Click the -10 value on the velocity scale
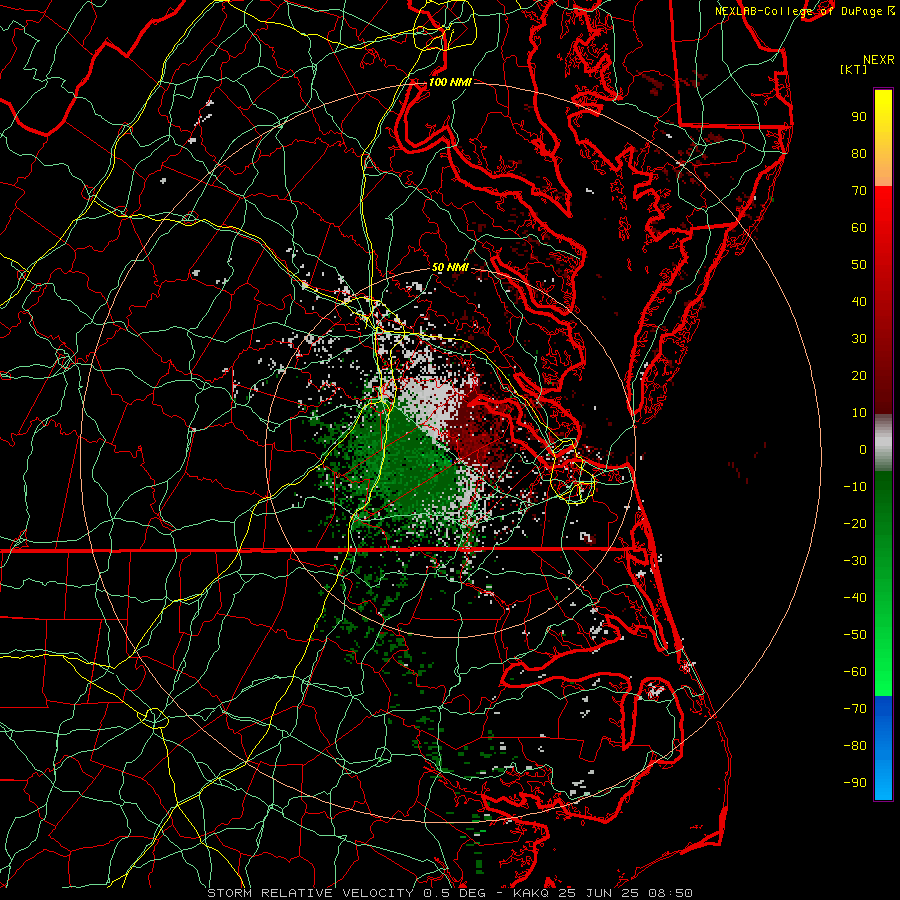The width and height of the screenshot is (900, 900). [x=855, y=487]
